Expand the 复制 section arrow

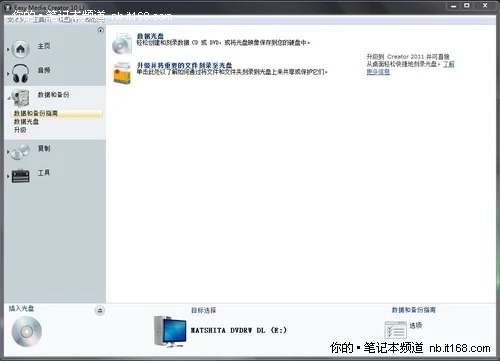8,152
